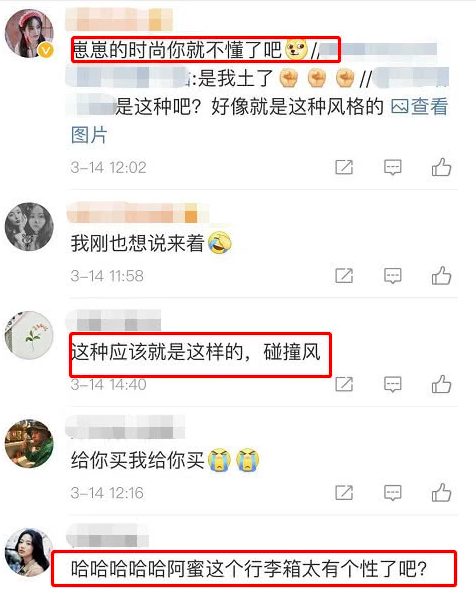Image resolution: width=476 pixels, height=596 pixels.
Task: Reply to the 3-14 11:58 comment
Action: point(393,276)
